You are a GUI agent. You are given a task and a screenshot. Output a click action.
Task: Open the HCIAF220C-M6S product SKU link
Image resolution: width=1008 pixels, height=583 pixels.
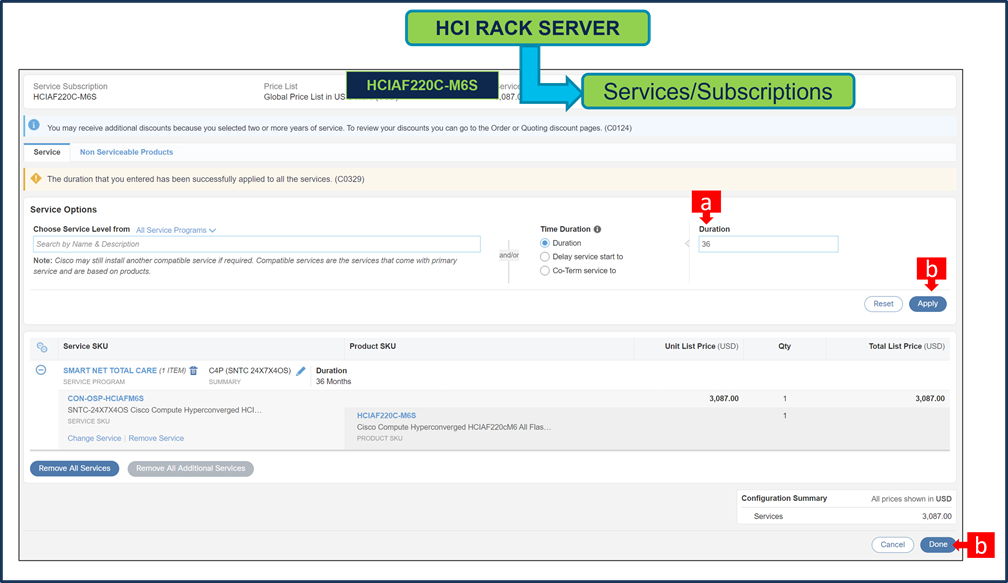tap(386, 416)
